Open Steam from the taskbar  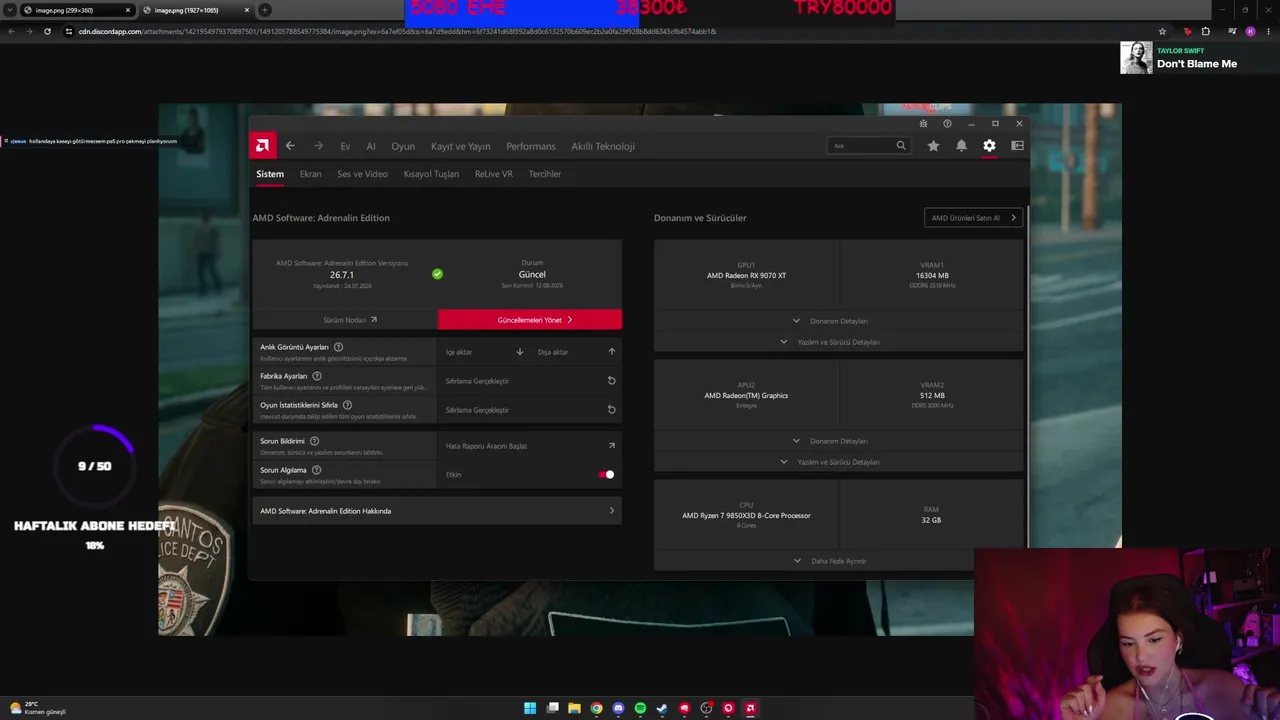662,708
